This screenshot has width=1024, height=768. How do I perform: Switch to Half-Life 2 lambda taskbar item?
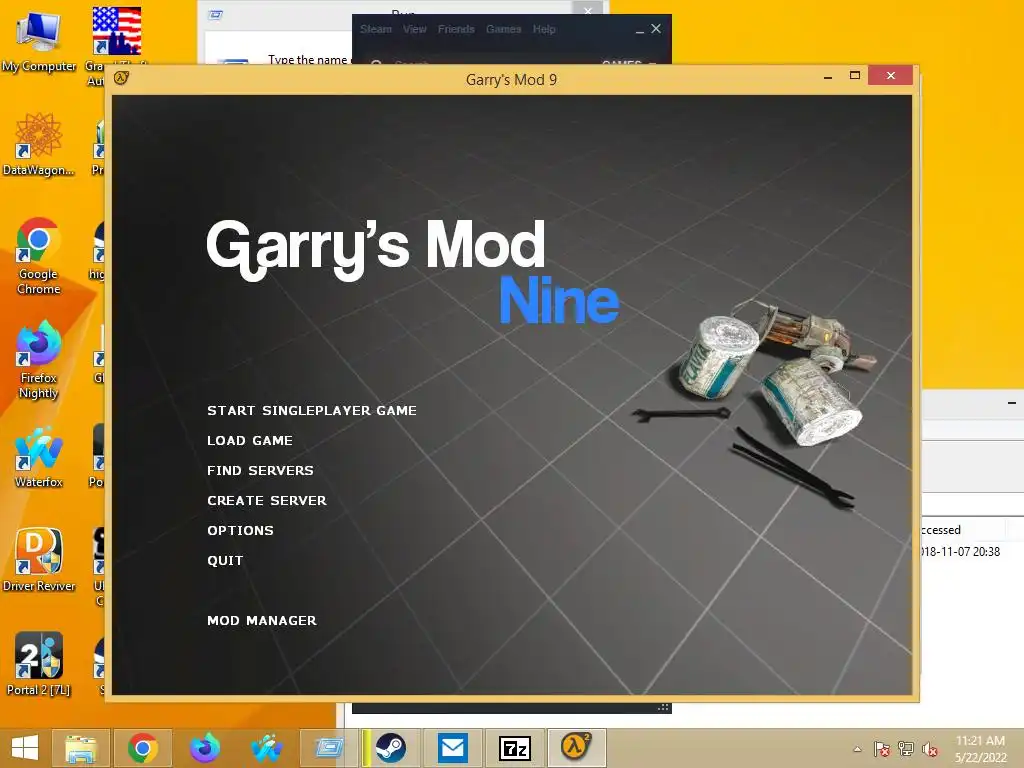576,748
